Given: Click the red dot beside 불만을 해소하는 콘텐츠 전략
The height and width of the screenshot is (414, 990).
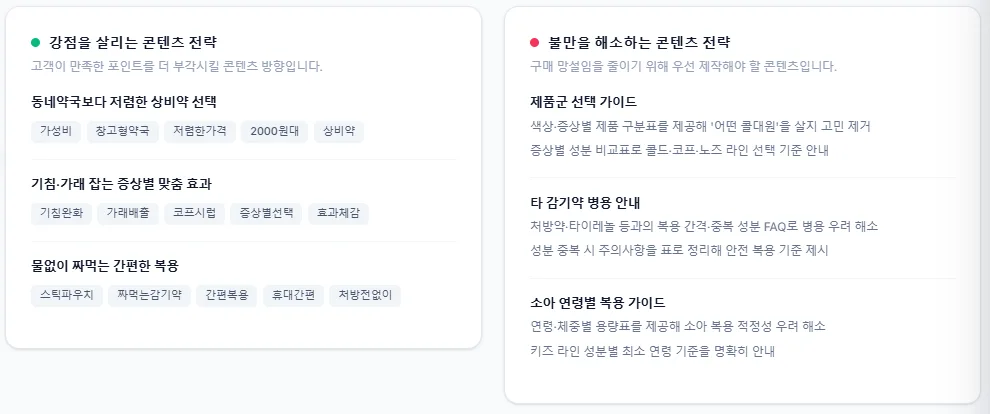Looking at the screenshot, I should [535, 43].
